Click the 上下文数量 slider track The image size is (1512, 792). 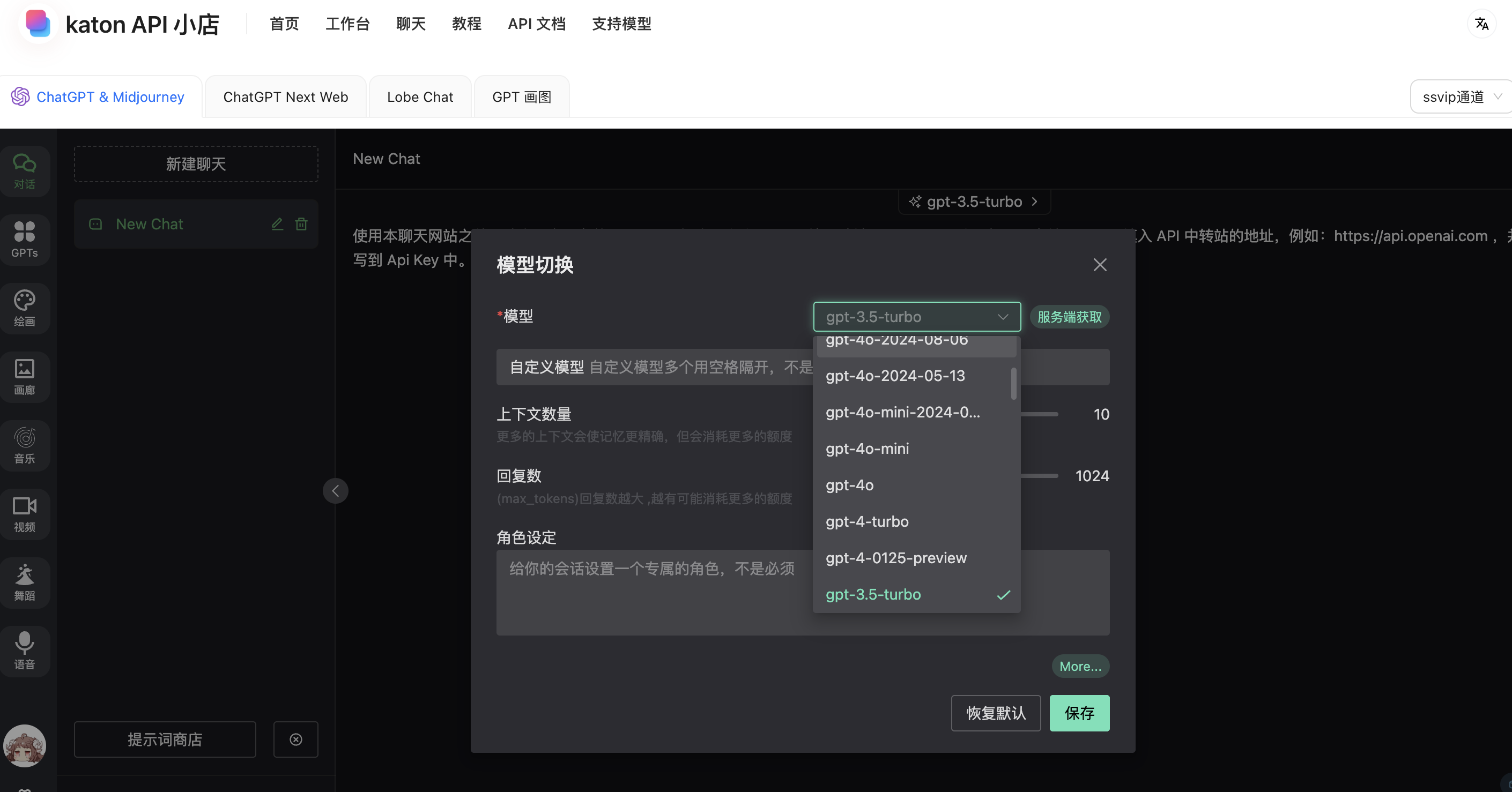point(1040,414)
